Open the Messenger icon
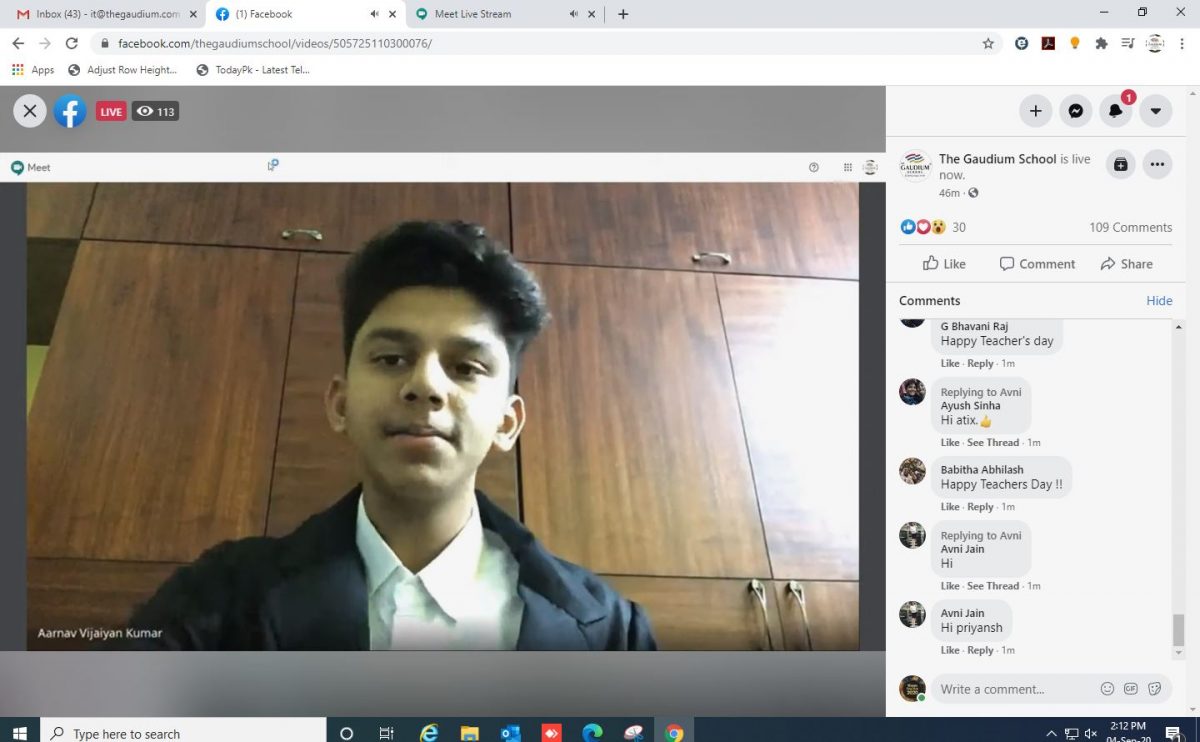The width and height of the screenshot is (1200, 742). tap(1075, 111)
